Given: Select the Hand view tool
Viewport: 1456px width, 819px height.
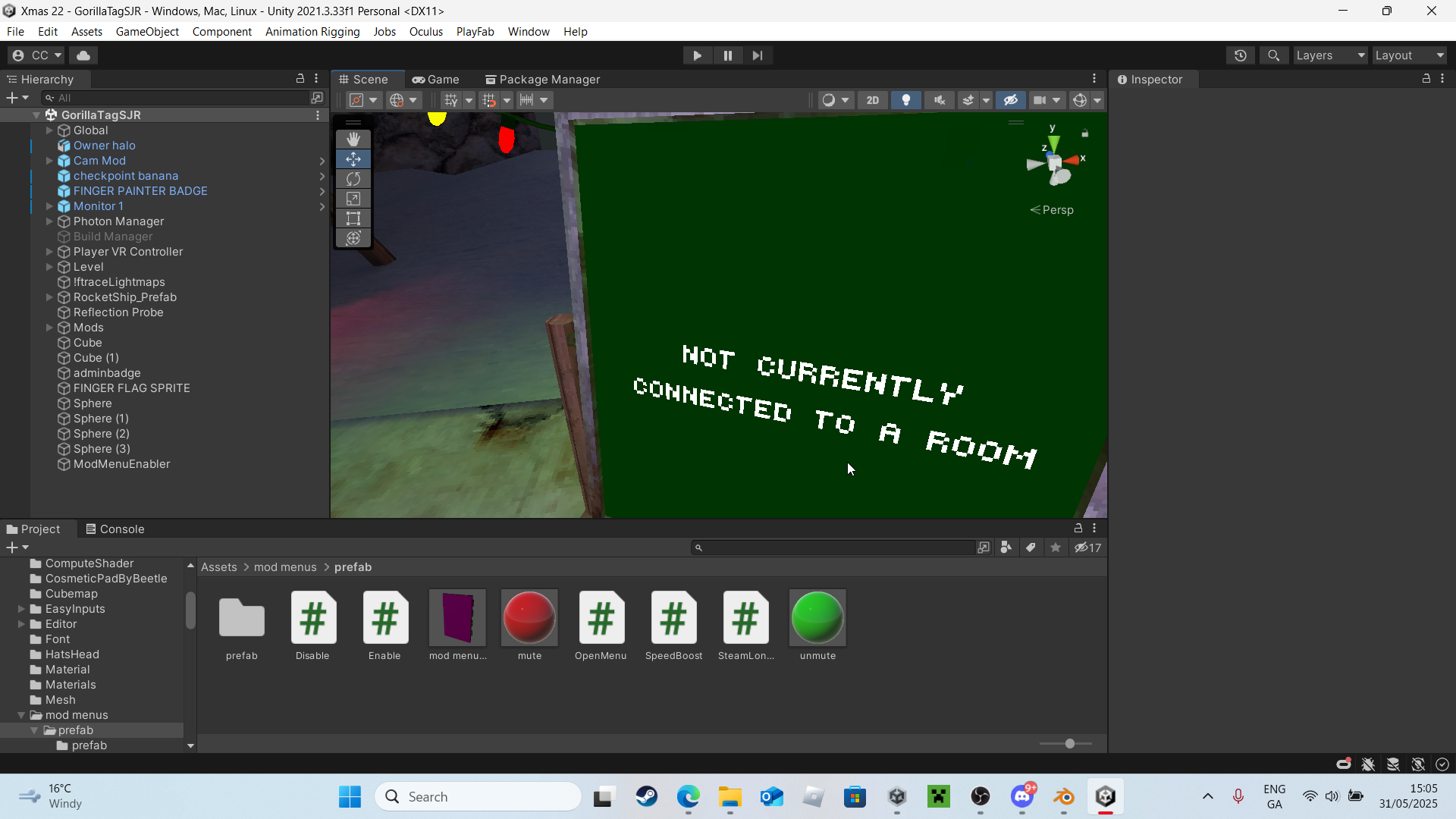Looking at the screenshot, I should point(353,140).
